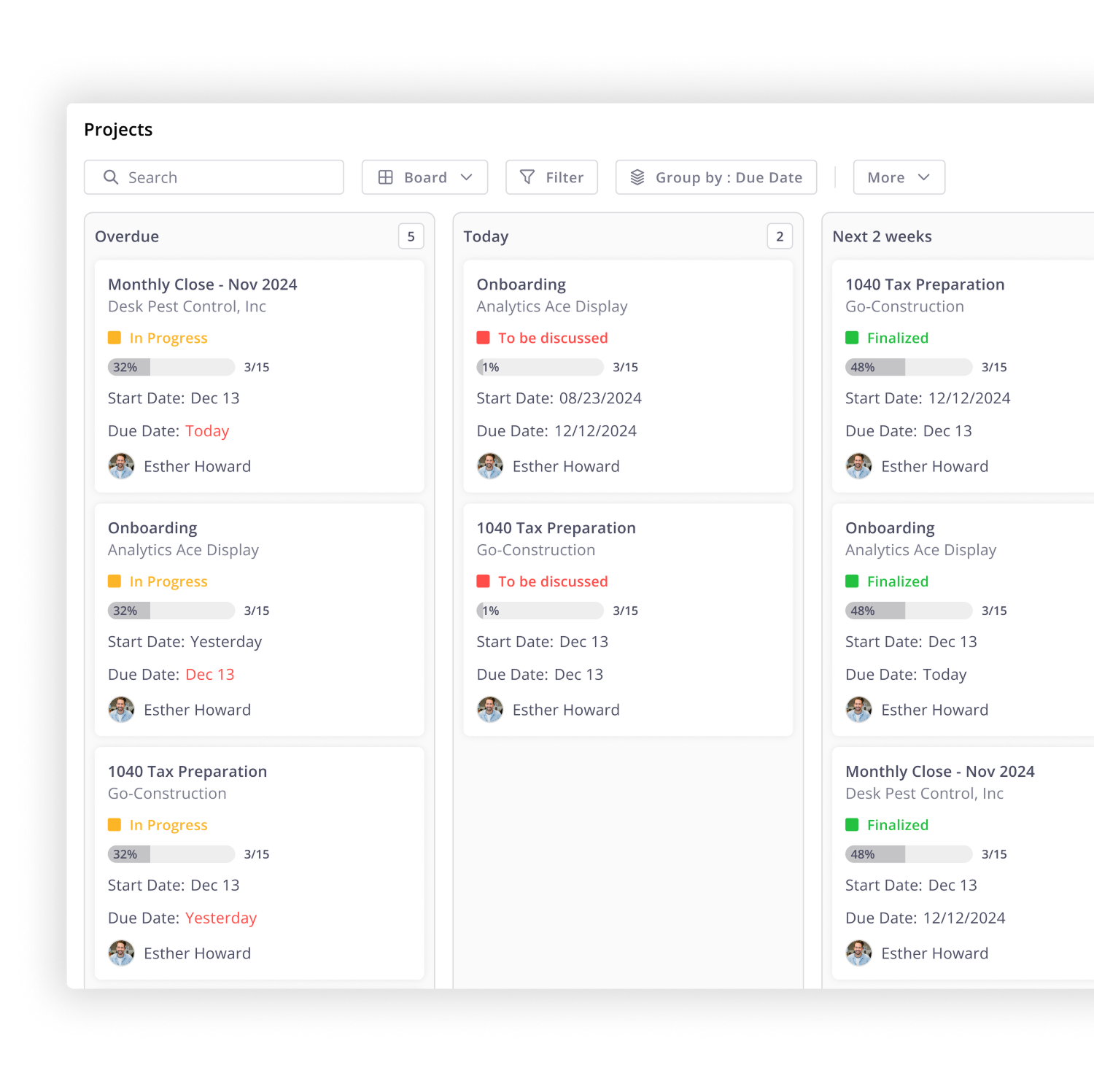The image size is (1094, 1092).
Task: Open Onboarding project in Next 2 weeks
Action: coord(890,528)
